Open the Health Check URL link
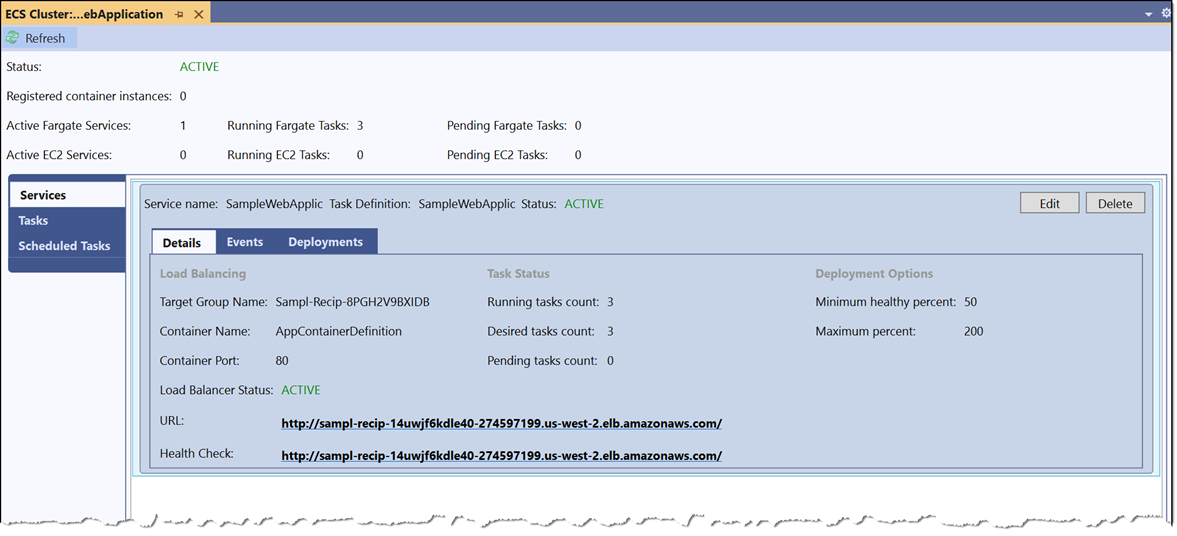The height and width of the screenshot is (536, 1177). pos(501,456)
